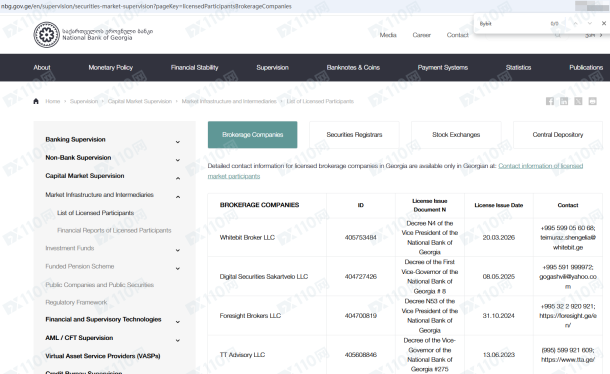Click the License Issue Date column header

coord(499,205)
